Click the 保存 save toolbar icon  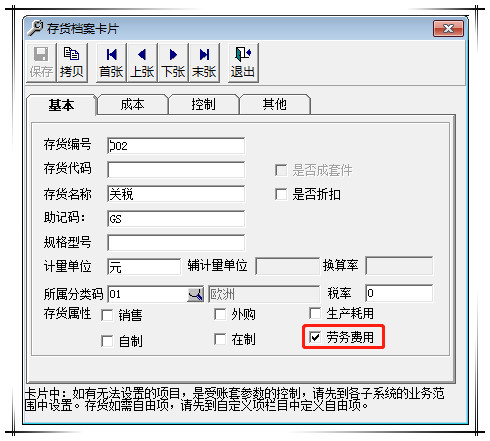tap(41, 62)
